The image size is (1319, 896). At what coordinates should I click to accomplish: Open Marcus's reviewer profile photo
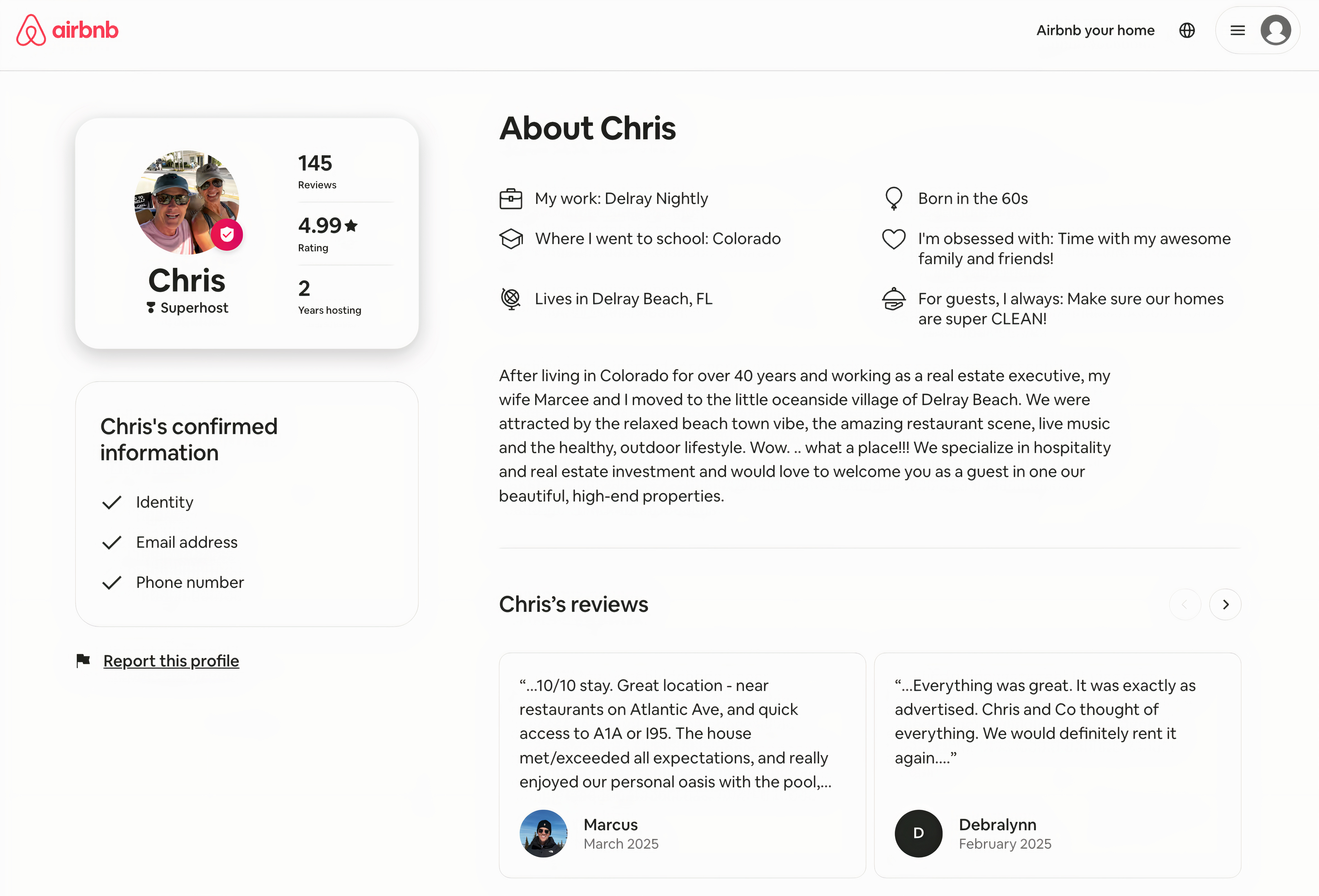(x=543, y=833)
